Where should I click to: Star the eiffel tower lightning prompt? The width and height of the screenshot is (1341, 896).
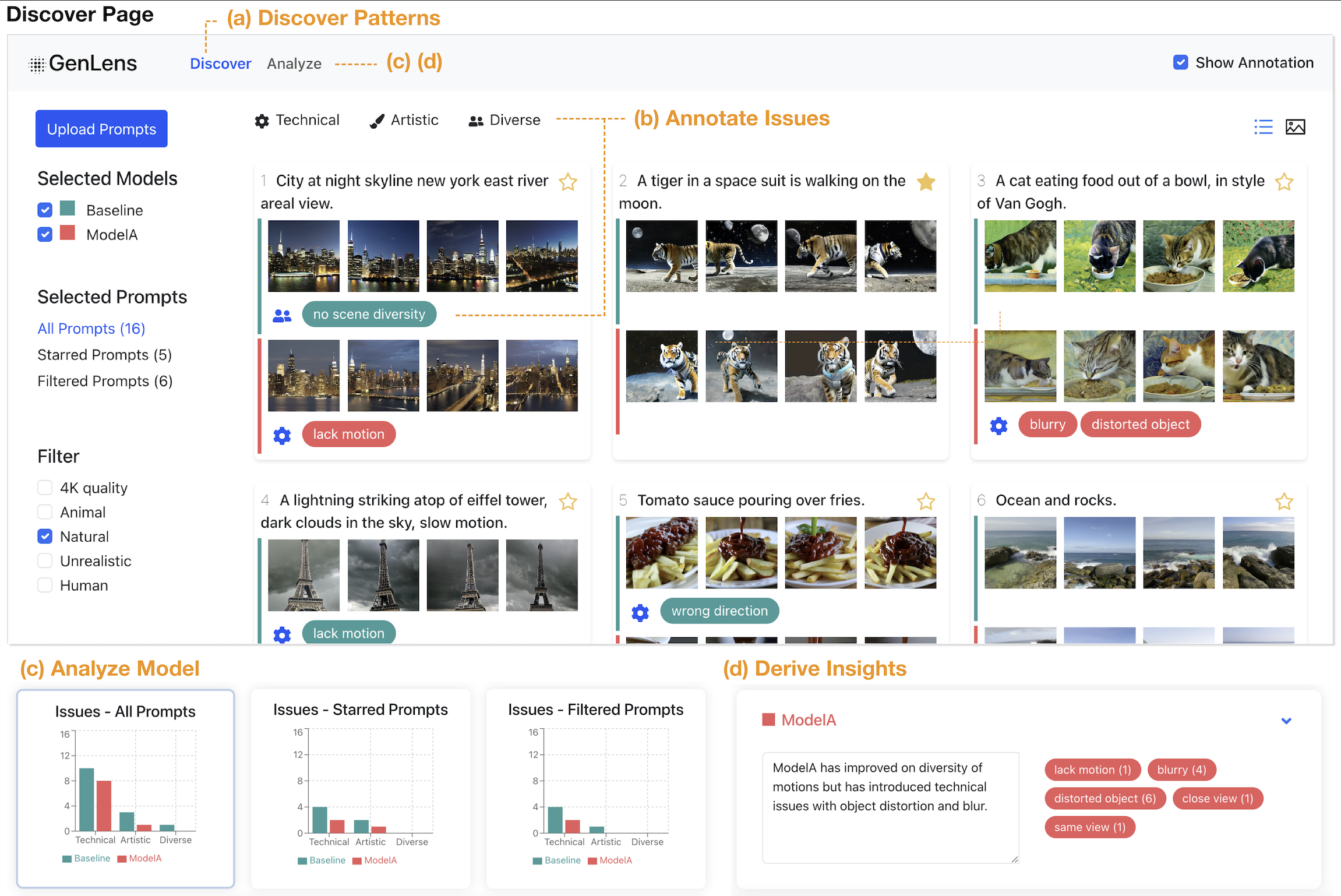pos(568,501)
